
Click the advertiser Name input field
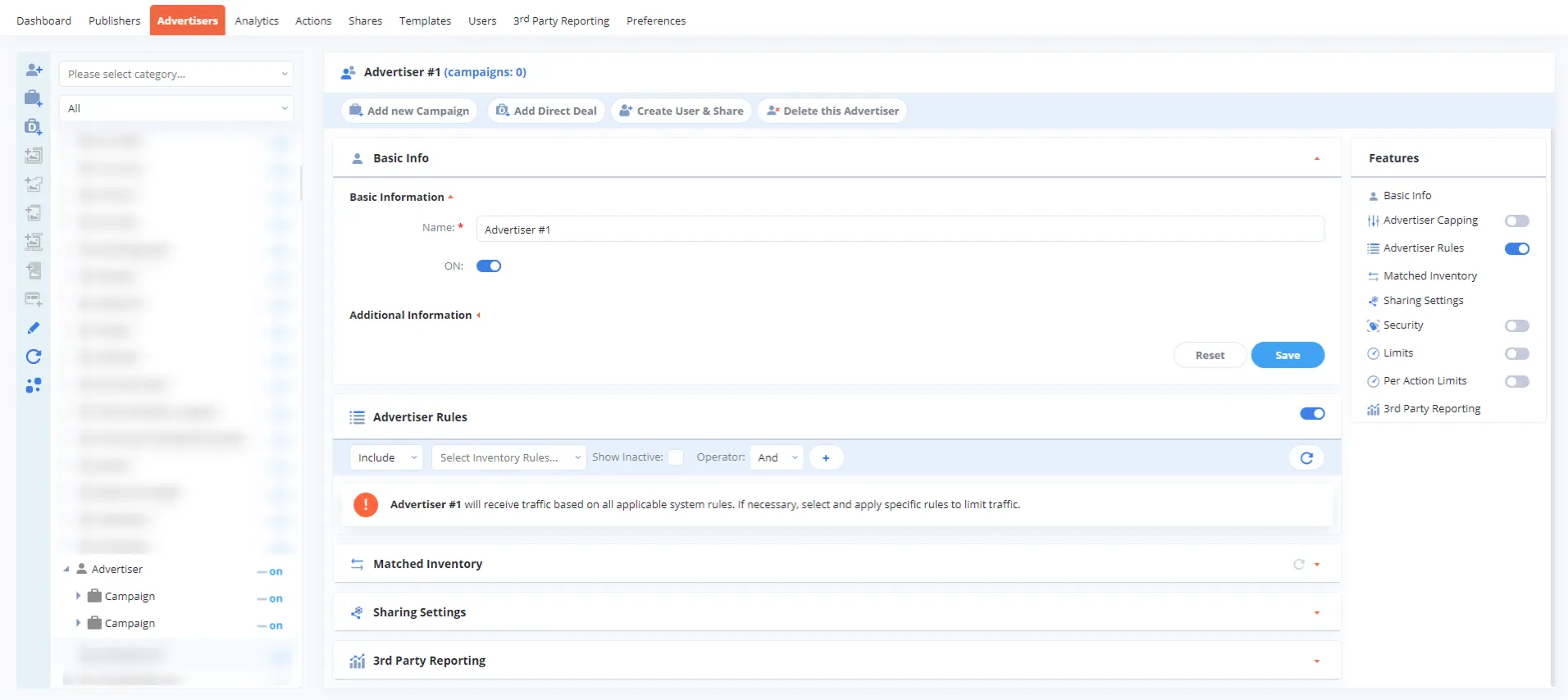pyautogui.click(x=900, y=230)
